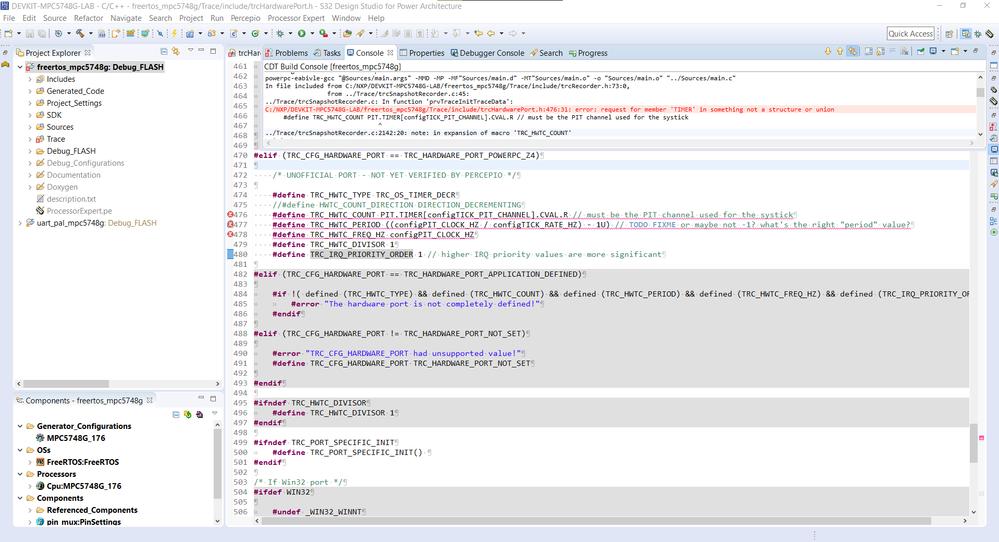The width and height of the screenshot is (999, 542).
Task: Expand the uart_pal_mpc5748g project node
Action: pos(20,223)
